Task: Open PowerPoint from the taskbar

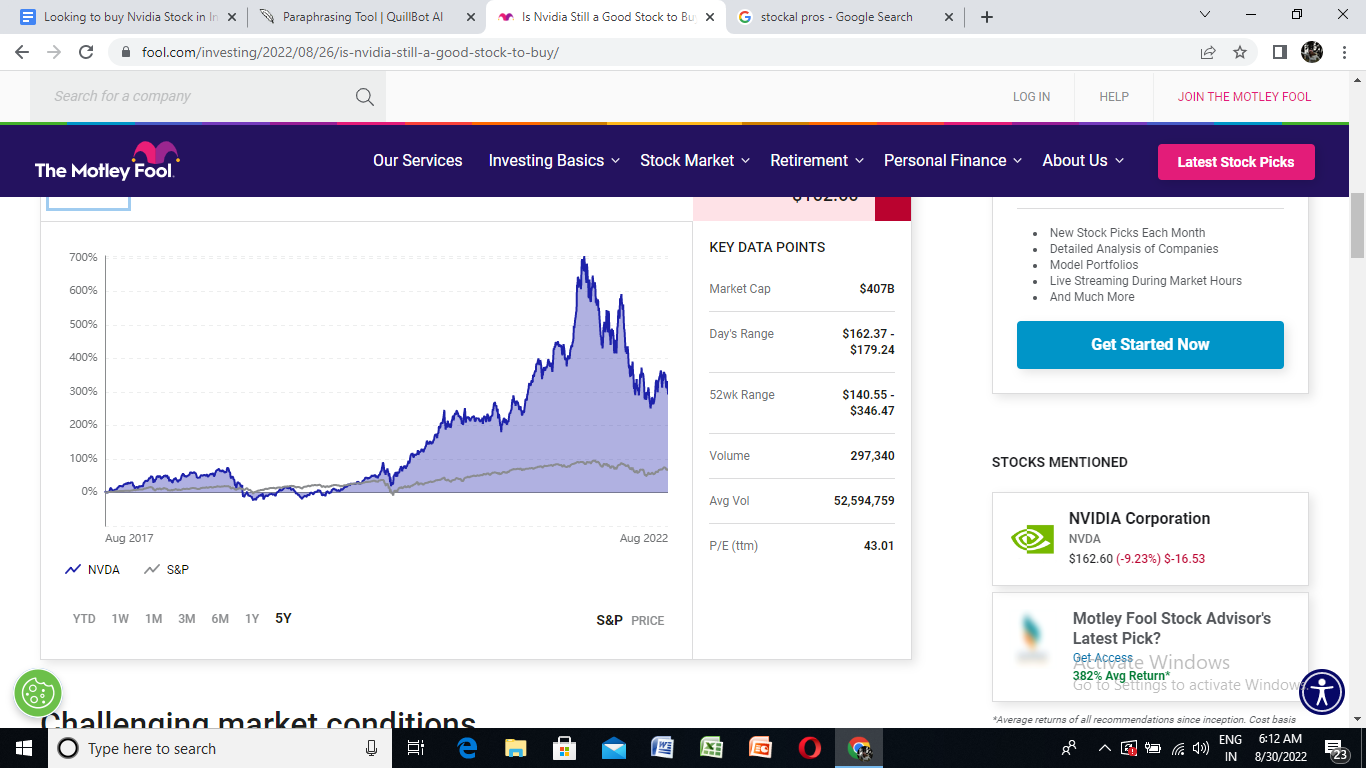Action: click(x=760, y=748)
